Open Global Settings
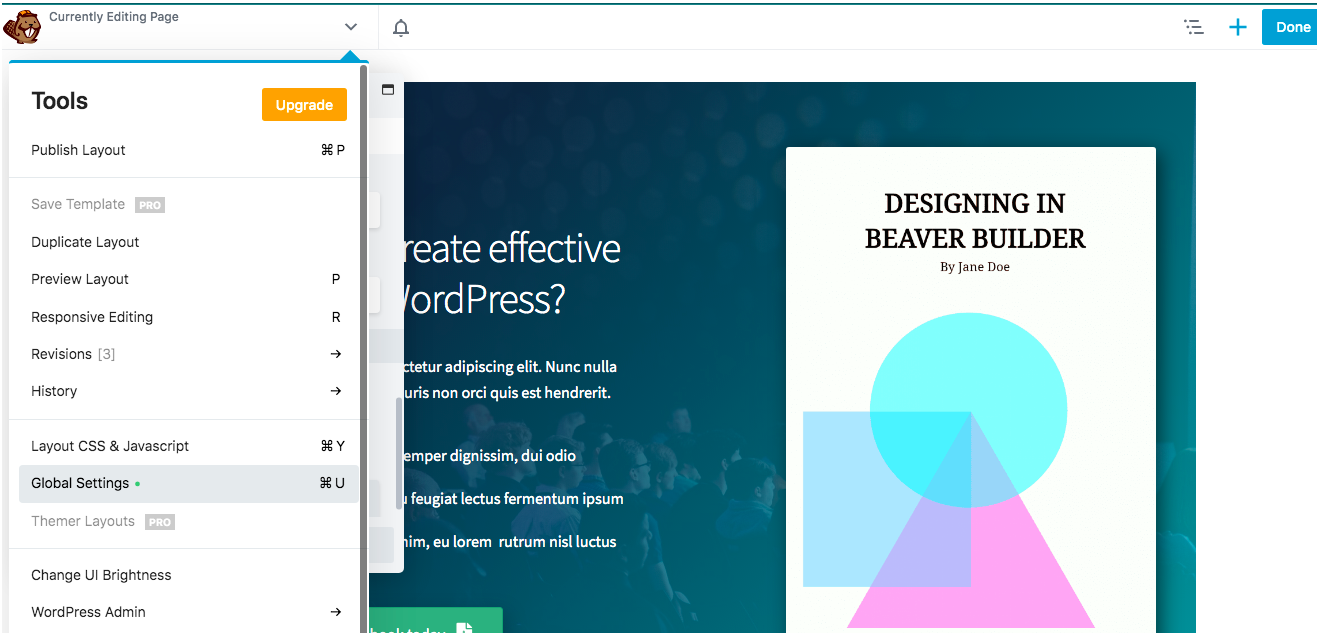Viewport: 1317px width, 640px height. click(80, 483)
